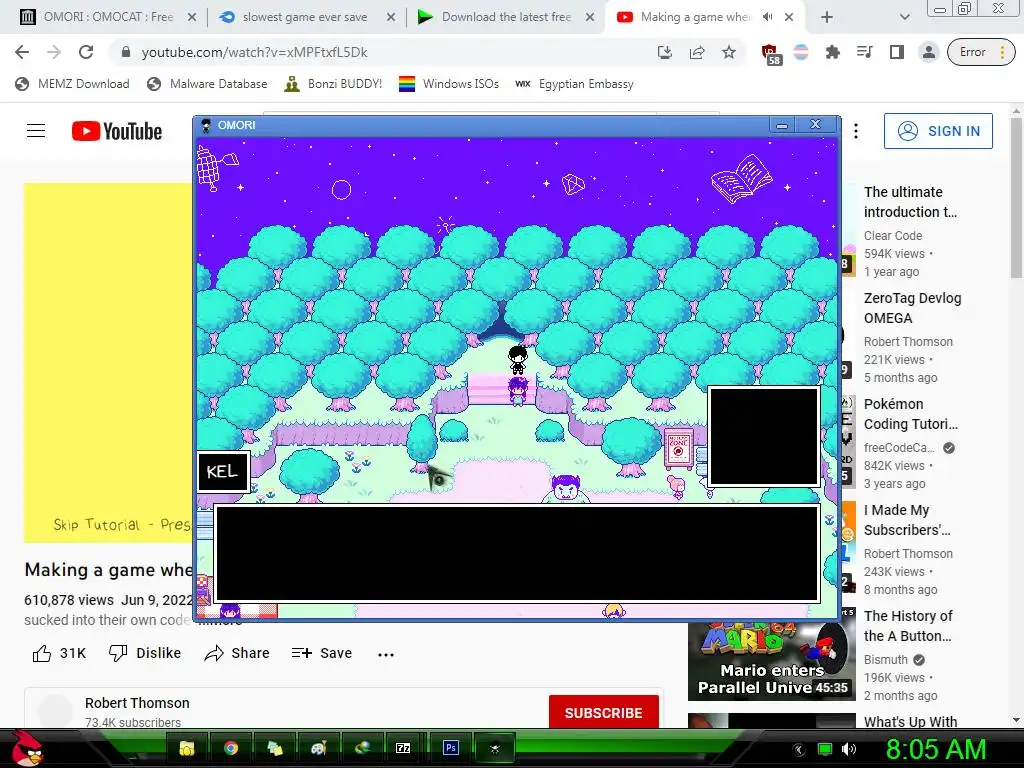Go back to the previous page
The height and width of the screenshot is (768, 1024).
pyautogui.click(x=22, y=52)
